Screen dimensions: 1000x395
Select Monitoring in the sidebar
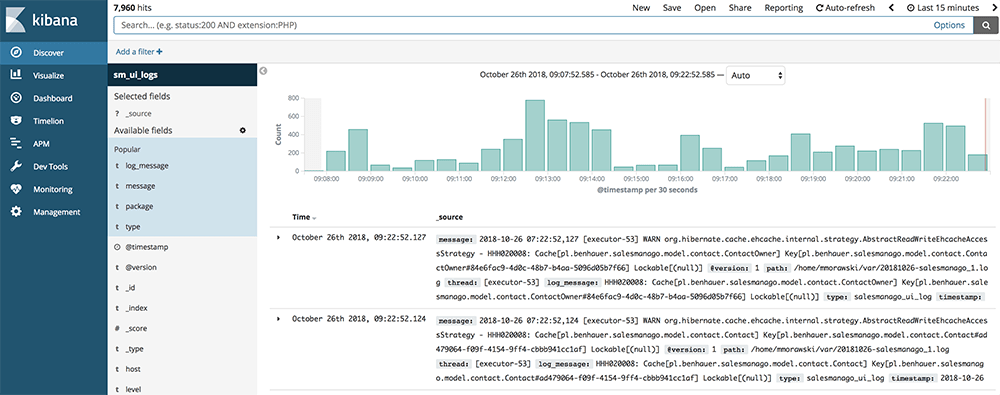click(x=54, y=189)
